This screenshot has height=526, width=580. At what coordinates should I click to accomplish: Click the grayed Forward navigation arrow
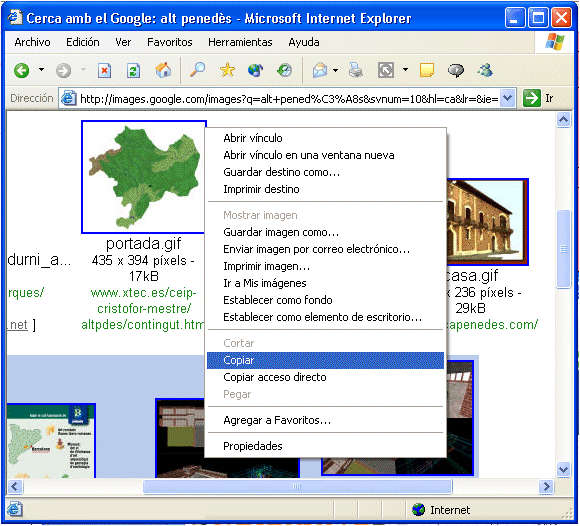pyautogui.click(x=63, y=70)
